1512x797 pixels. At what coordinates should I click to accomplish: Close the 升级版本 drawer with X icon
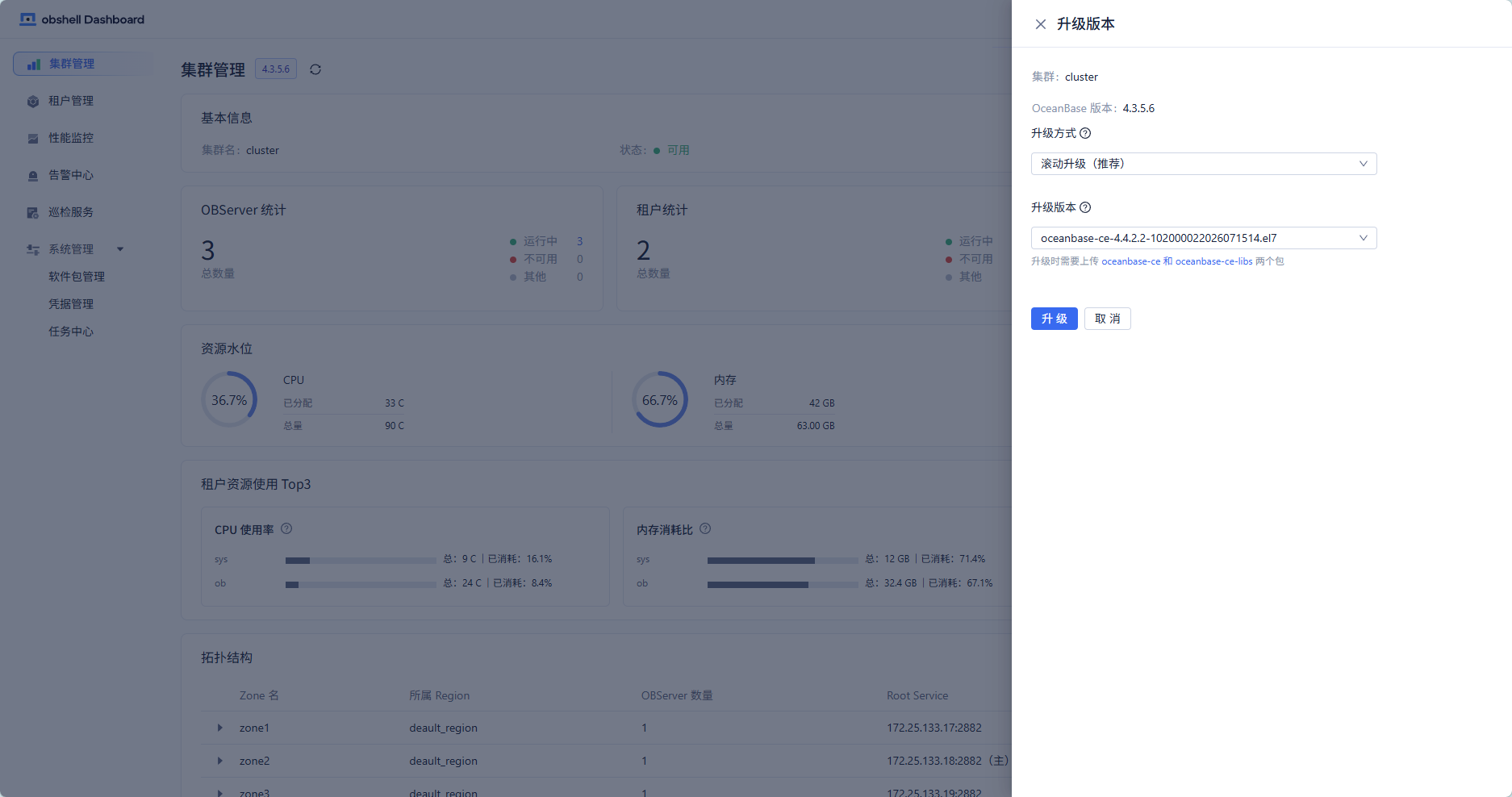1041,24
